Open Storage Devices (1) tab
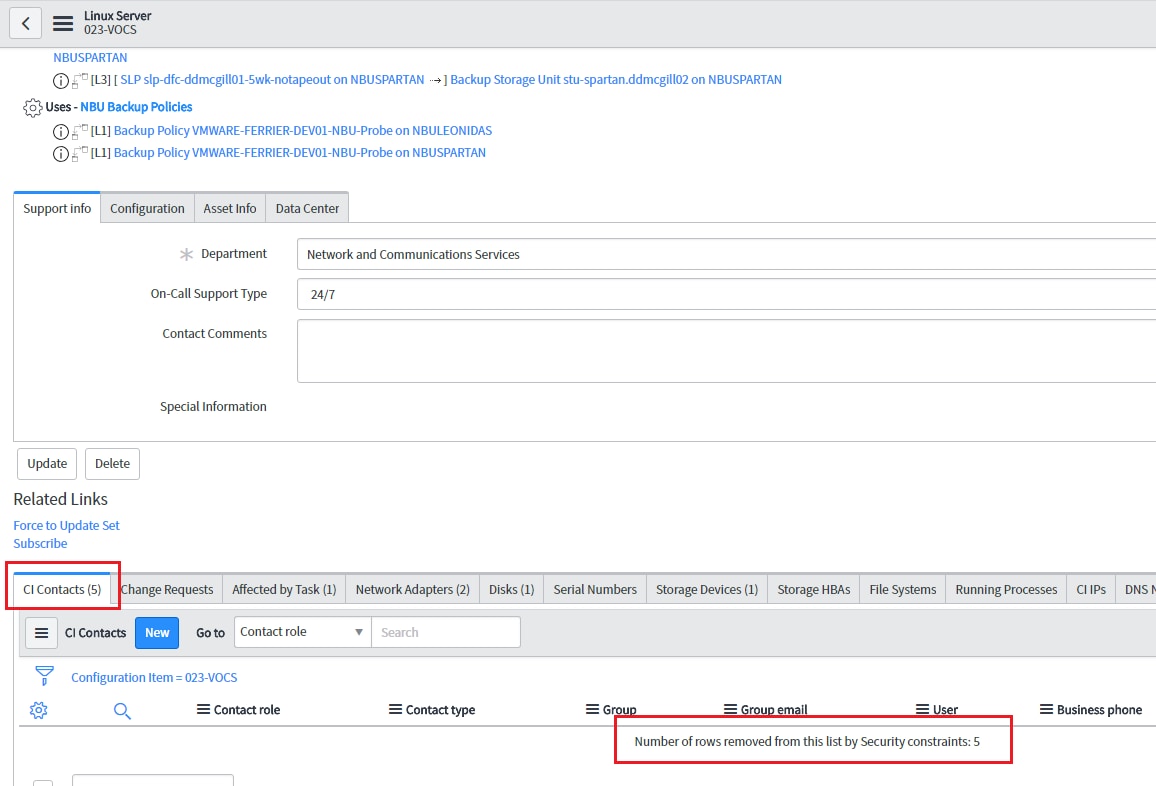 pyautogui.click(x=707, y=589)
